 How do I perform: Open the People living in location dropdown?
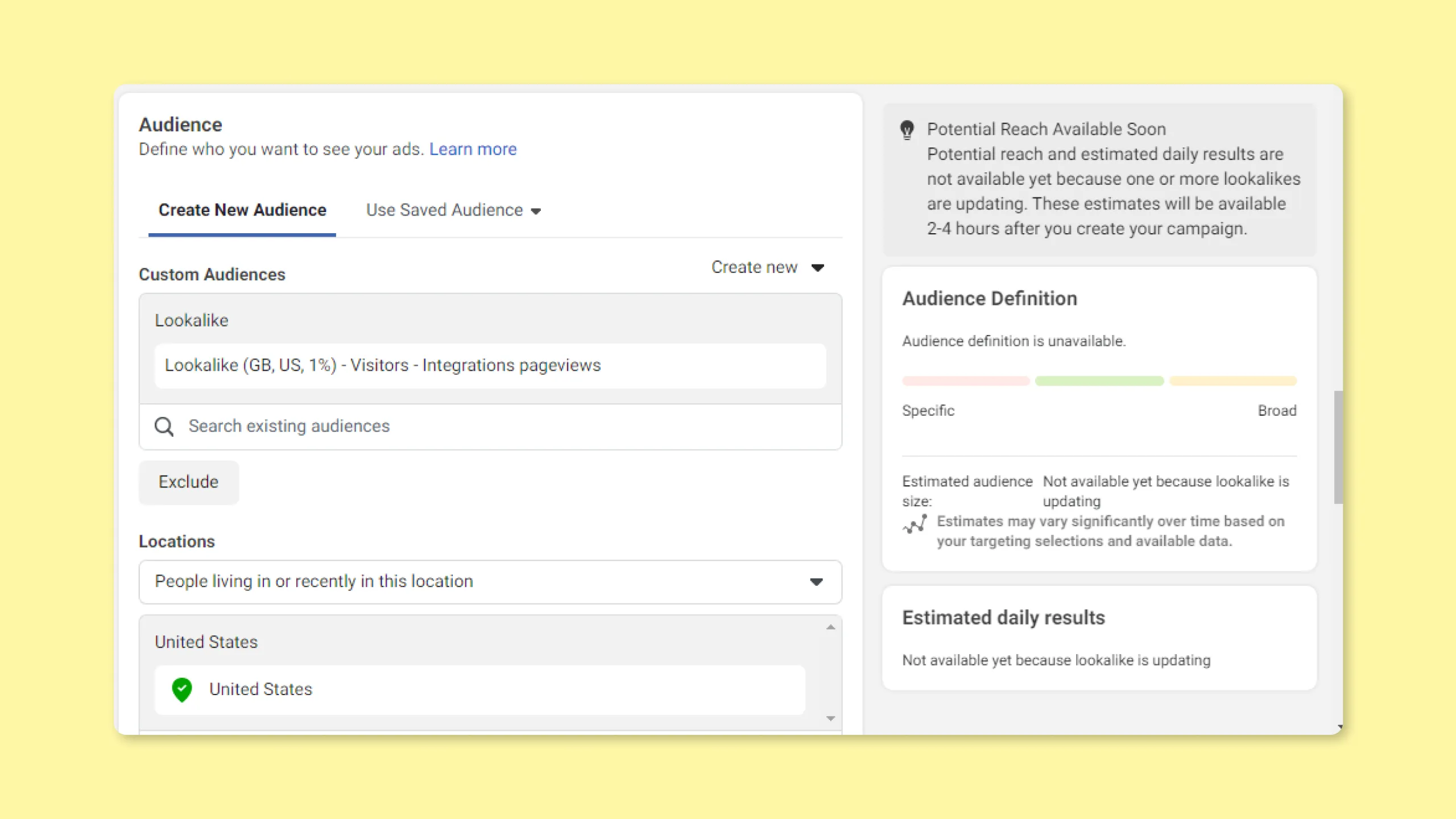(x=490, y=582)
